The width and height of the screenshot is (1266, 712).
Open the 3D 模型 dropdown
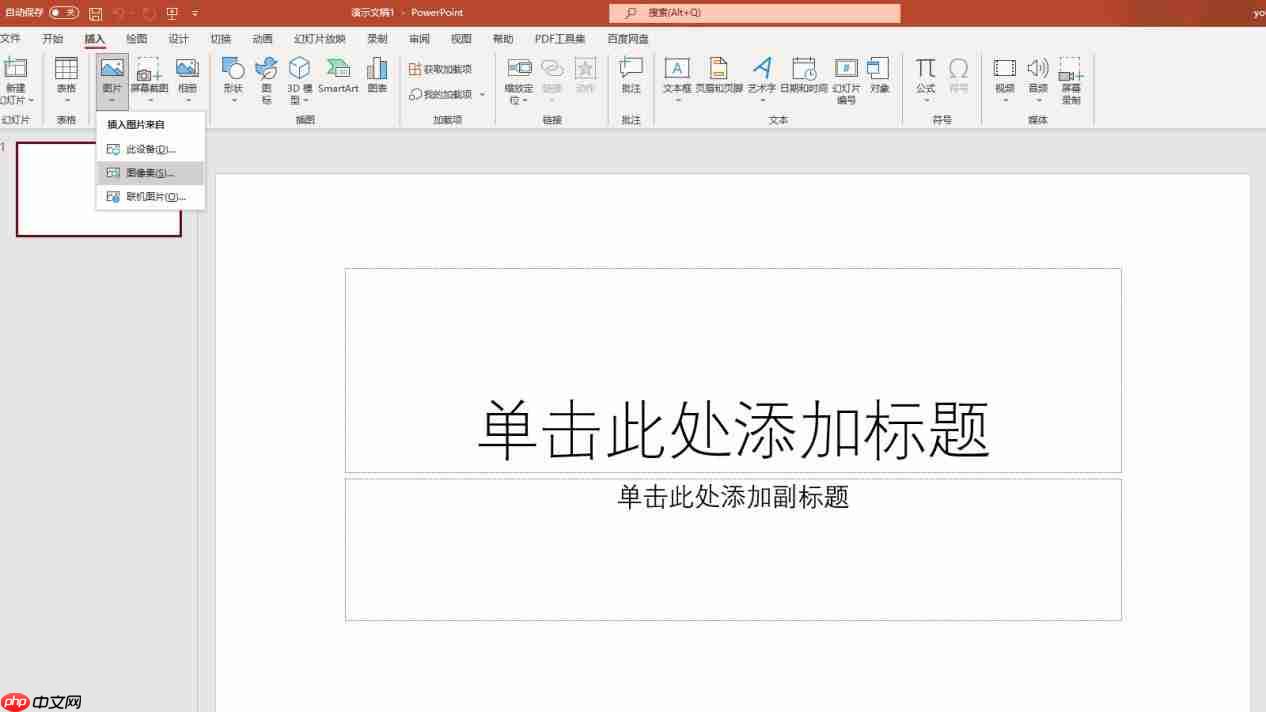[300, 80]
